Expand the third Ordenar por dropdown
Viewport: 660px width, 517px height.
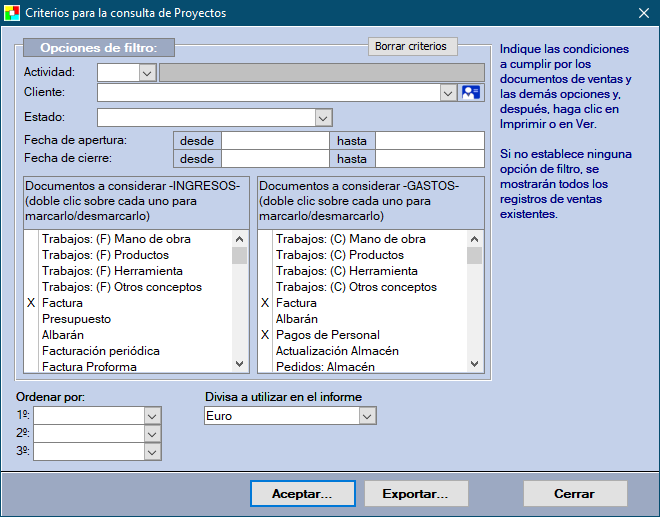(x=152, y=452)
